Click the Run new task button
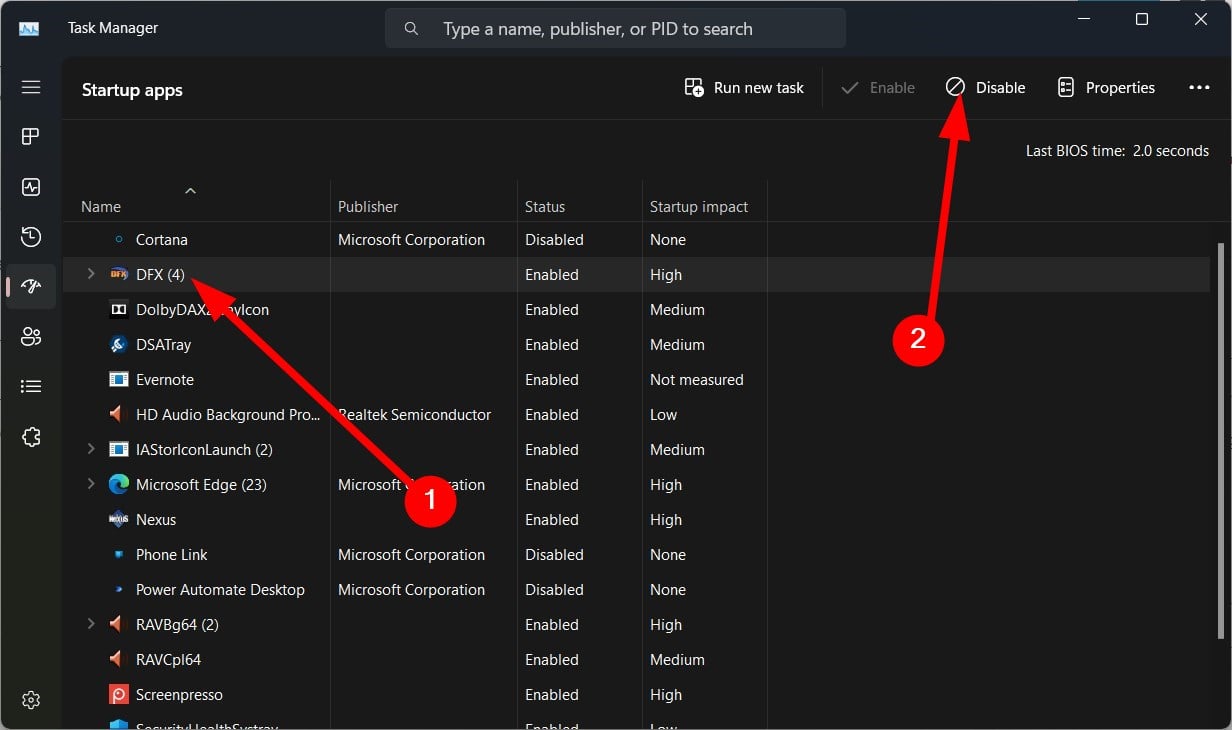1232x730 pixels. (x=744, y=88)
